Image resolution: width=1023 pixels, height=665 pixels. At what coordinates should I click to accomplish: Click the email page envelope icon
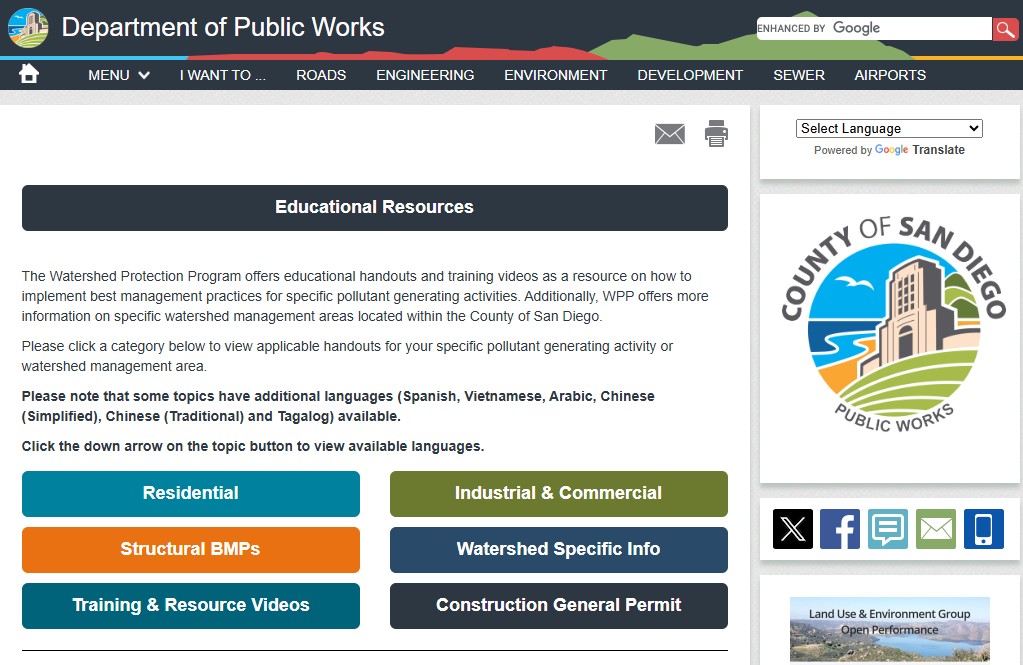[669, 134]
